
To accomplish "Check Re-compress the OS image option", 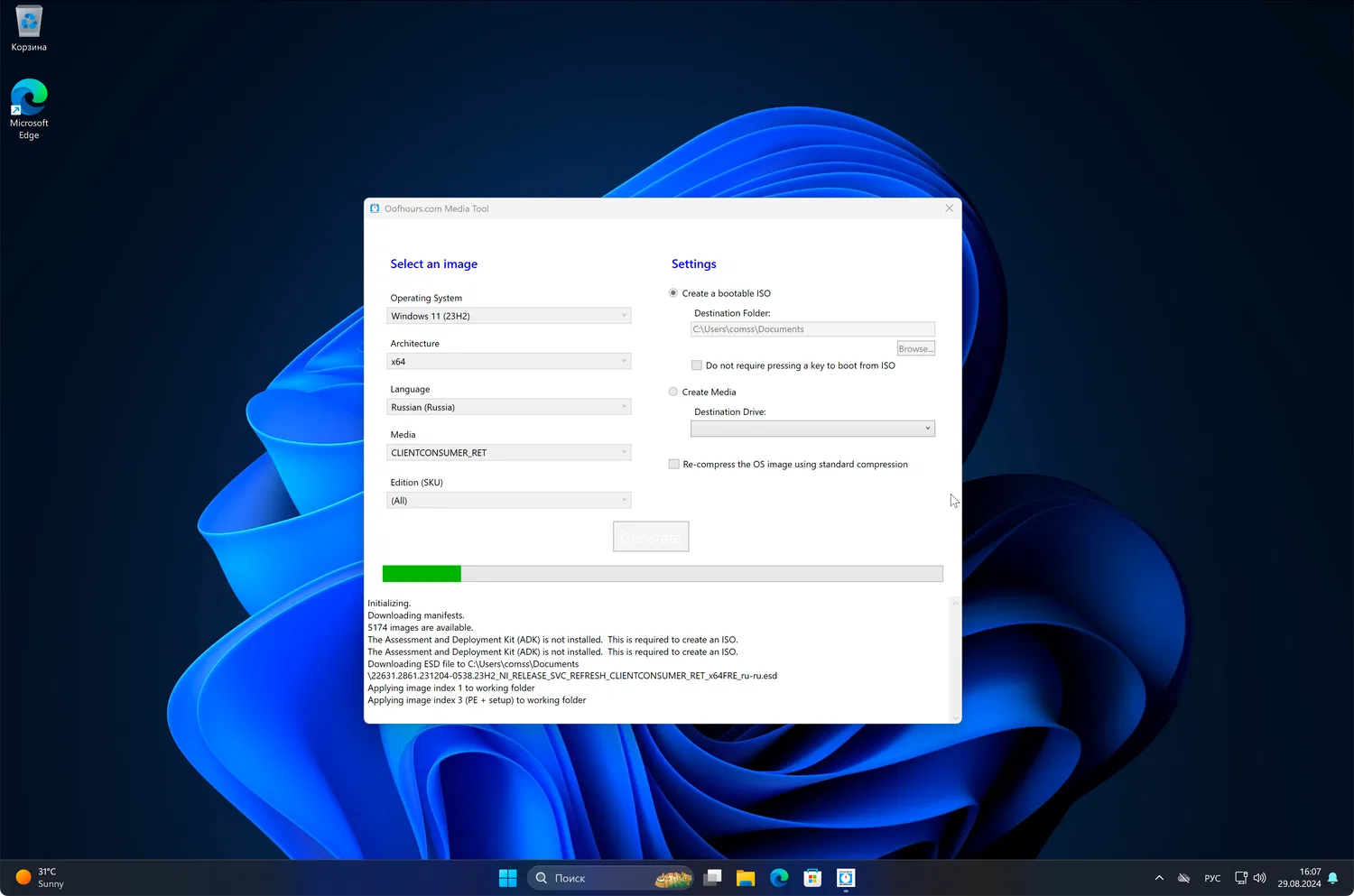I will coord(674,465).
